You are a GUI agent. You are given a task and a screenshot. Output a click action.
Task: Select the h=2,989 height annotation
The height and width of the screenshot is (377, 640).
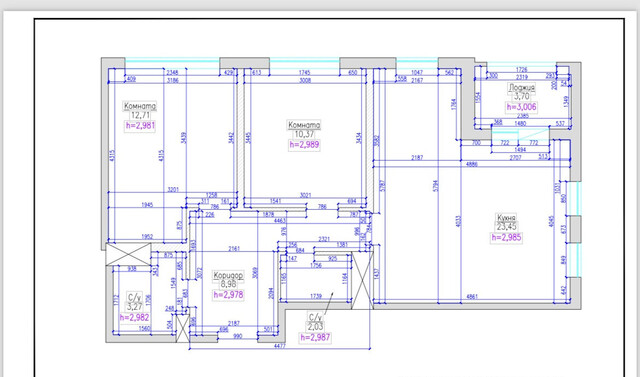(304, 145)
